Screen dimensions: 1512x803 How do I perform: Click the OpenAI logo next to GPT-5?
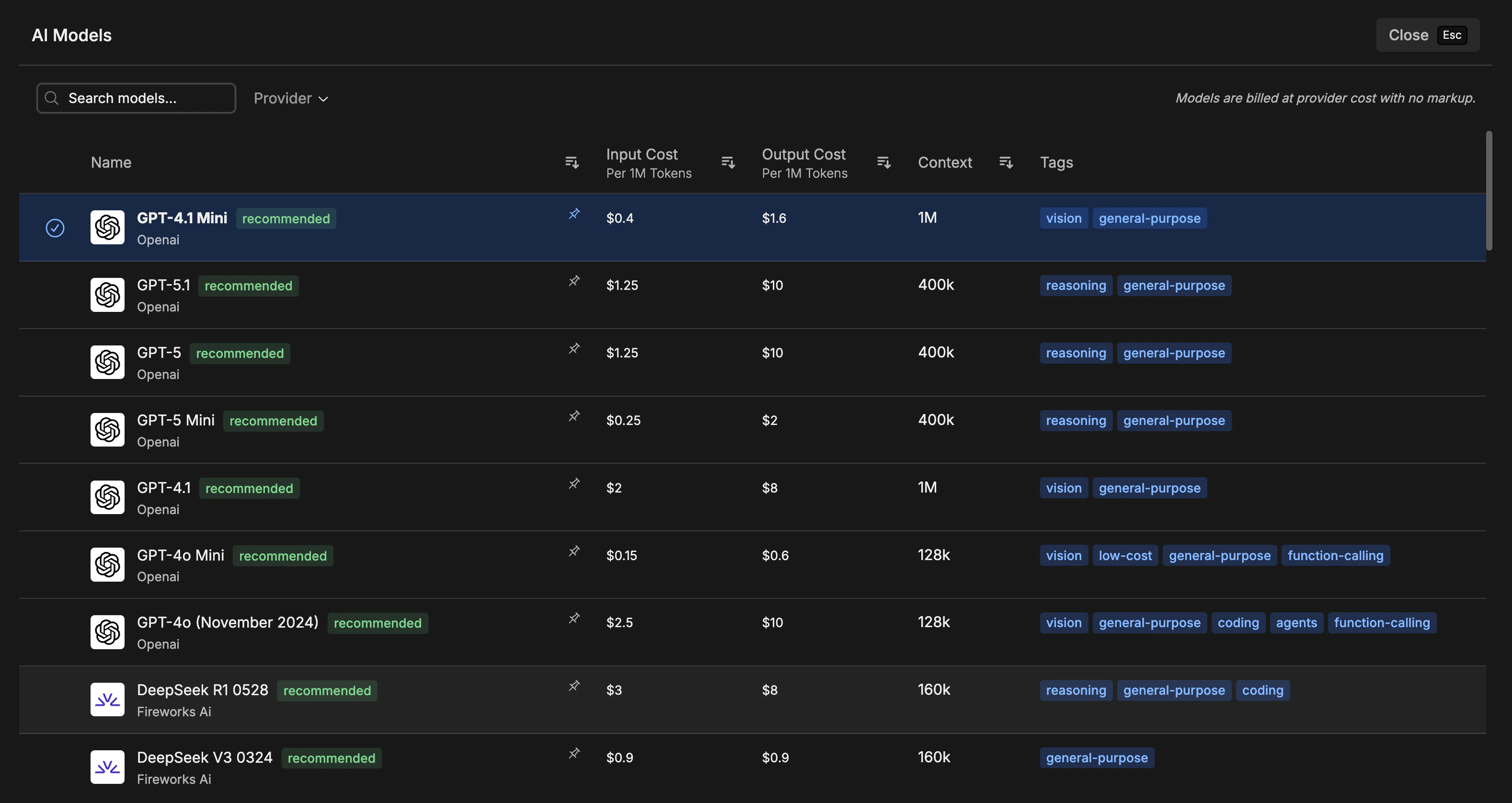pyautogui.click(x=107, y=362)
